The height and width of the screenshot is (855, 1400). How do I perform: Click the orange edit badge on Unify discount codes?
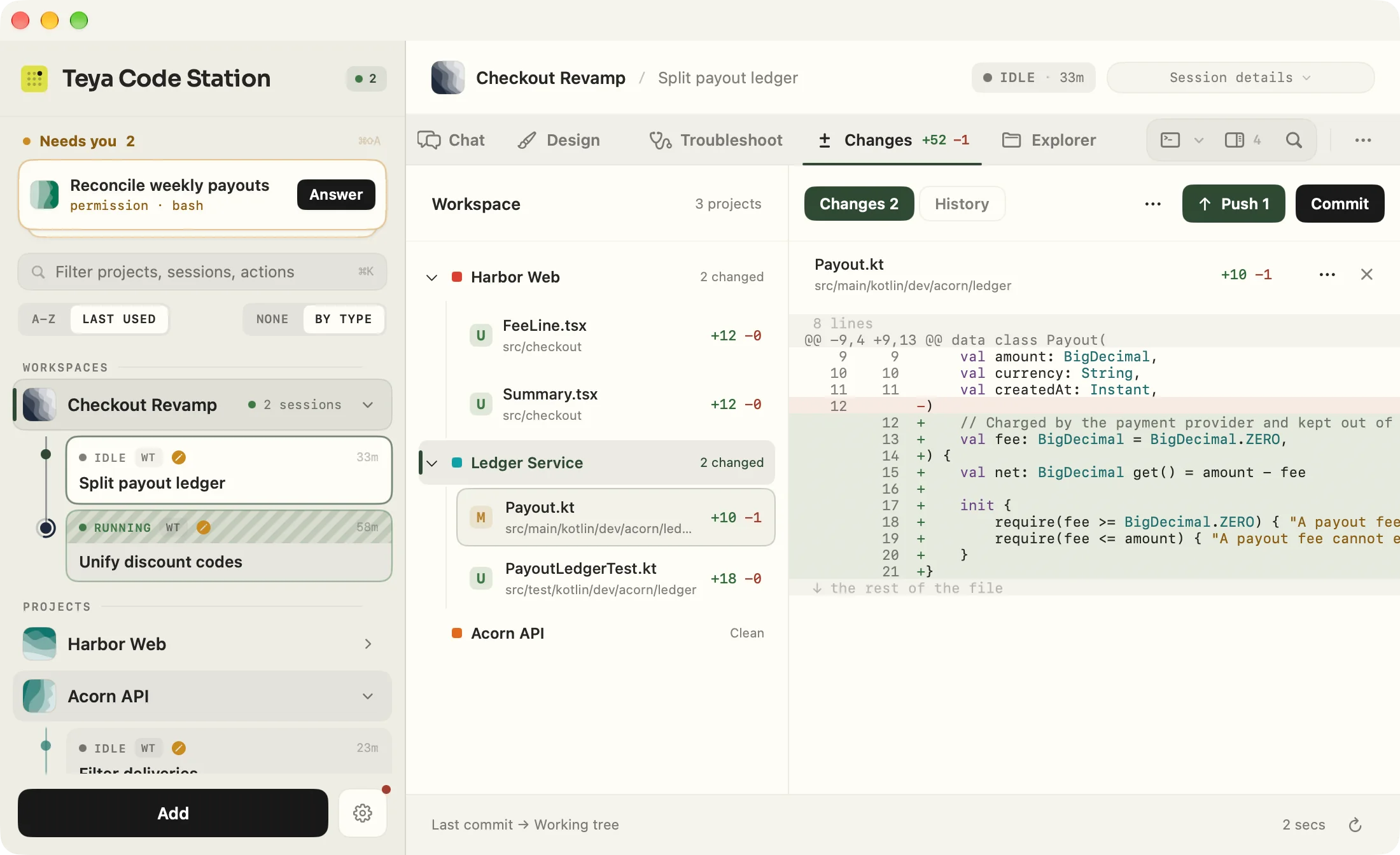tap(204, 527)
